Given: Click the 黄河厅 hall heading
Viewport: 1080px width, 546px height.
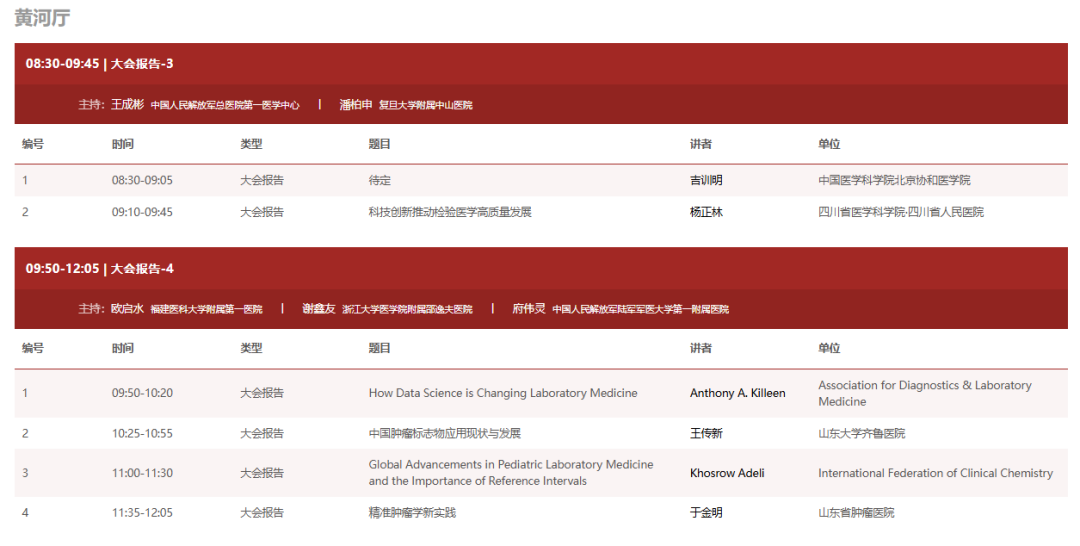Looking at the screenshot, I should (x=42, y=18).
